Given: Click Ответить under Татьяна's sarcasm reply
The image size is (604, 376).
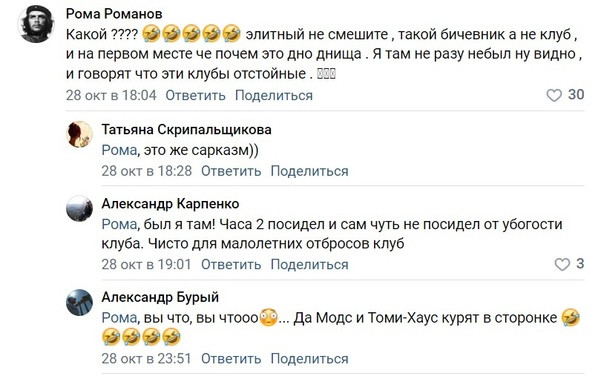Looking at the screenshot, I should pos(231,171).
